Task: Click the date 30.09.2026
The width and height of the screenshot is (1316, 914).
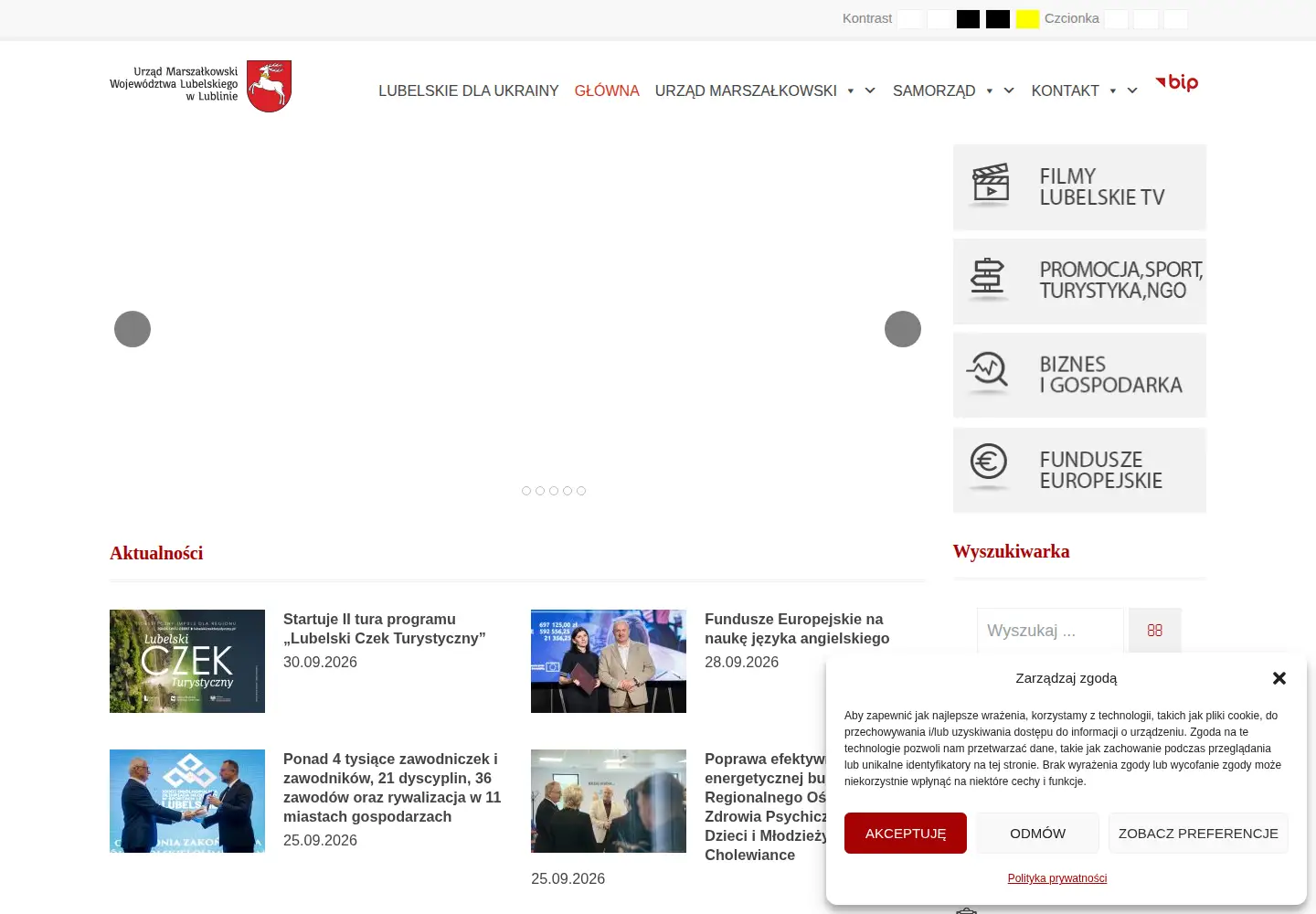Action: (x=320, y=662)
